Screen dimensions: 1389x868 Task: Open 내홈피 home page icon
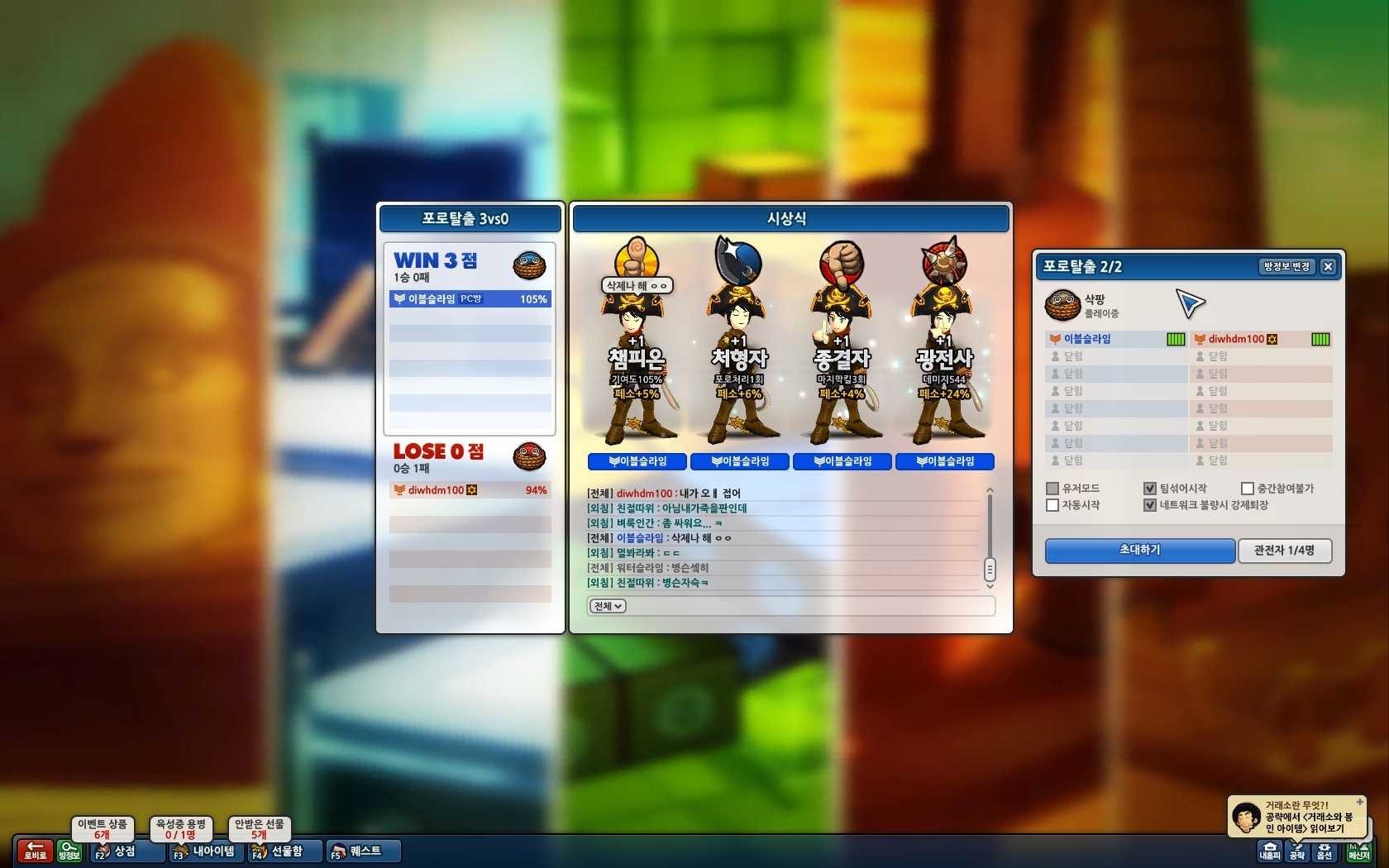click(x=1269, y=851)
